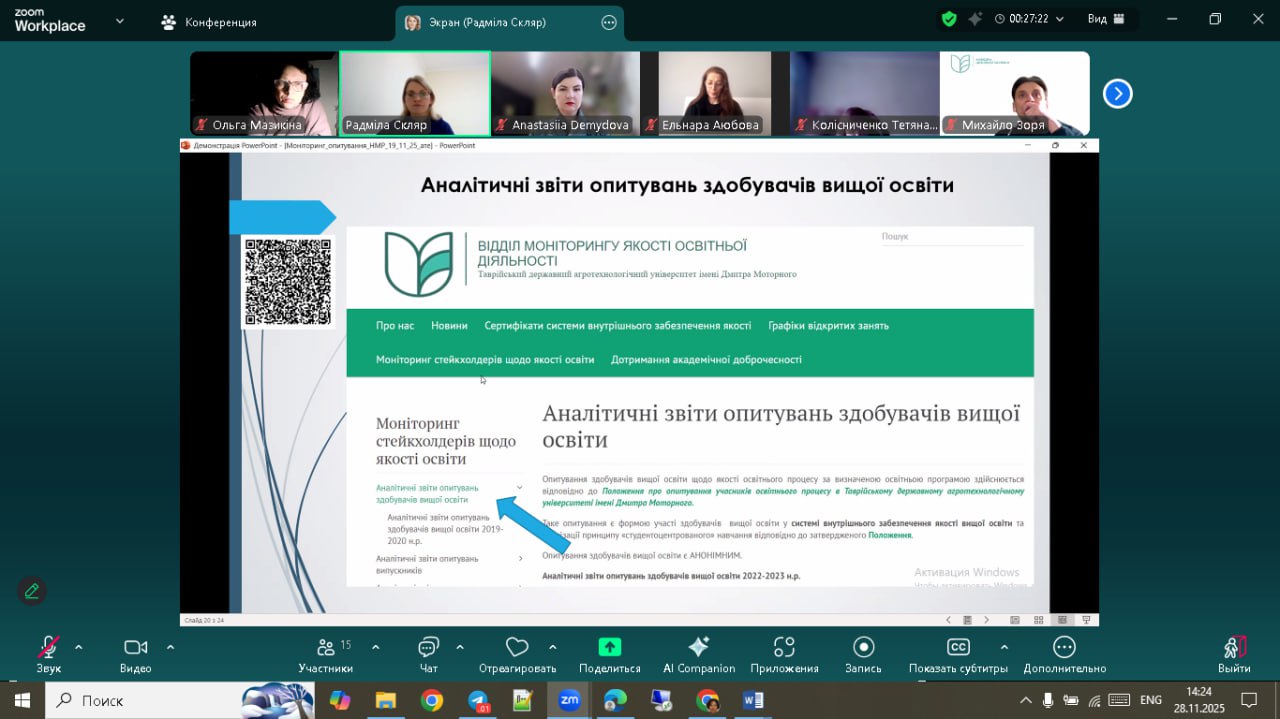Switch to the Конференция tab
The width and height of the screenshot is (1280, 719).
(210, 22)
